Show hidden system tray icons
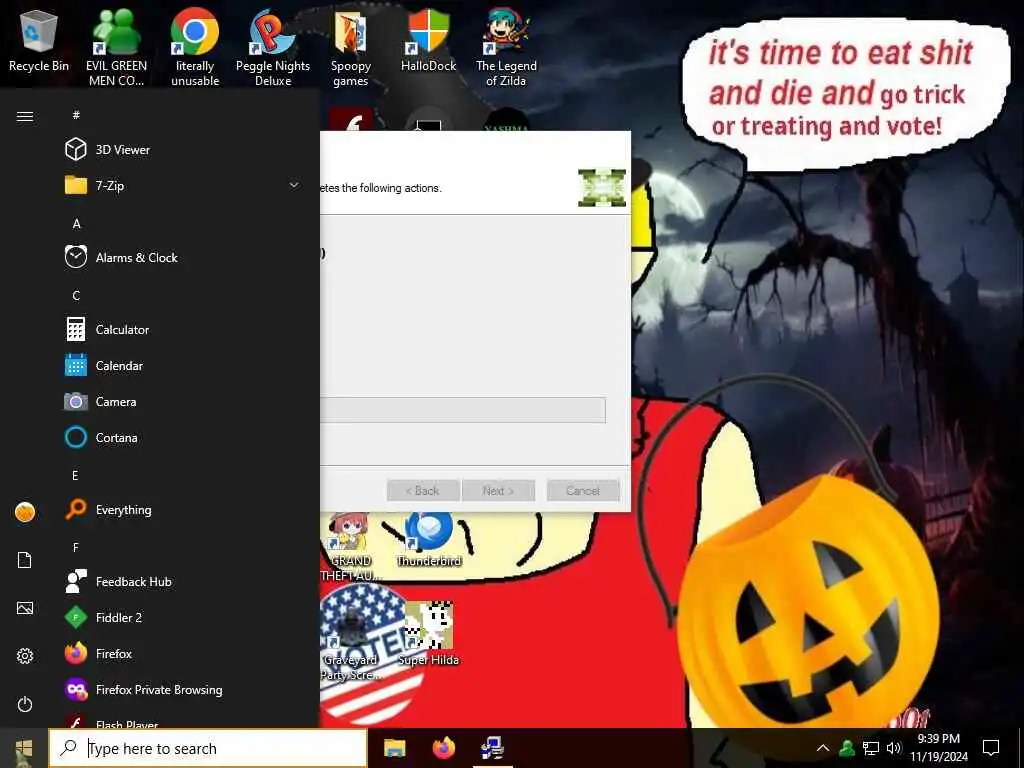The image size is (1024, 768). tap(823, 748)
